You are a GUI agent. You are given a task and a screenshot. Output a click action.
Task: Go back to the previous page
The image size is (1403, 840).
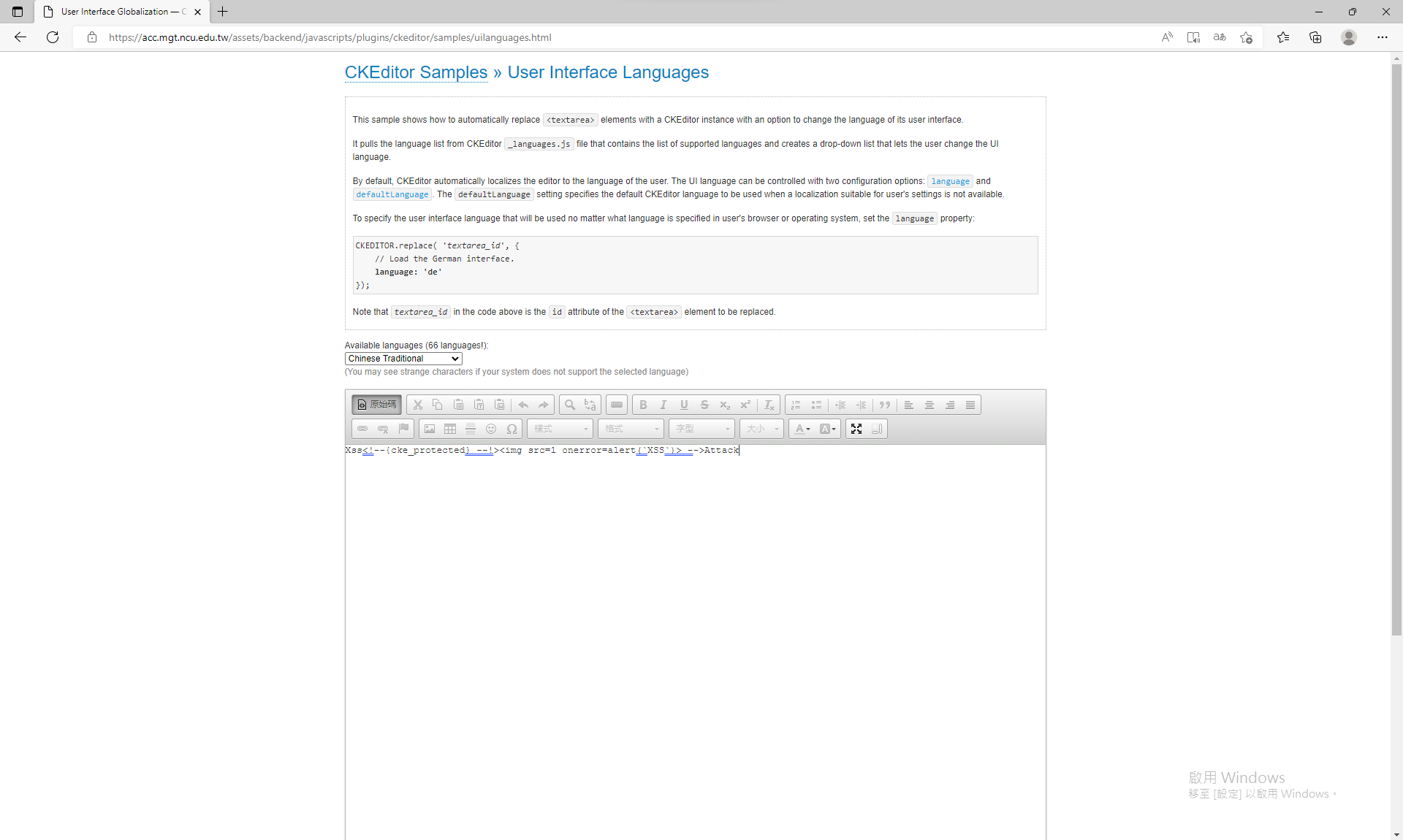point(20,37)
